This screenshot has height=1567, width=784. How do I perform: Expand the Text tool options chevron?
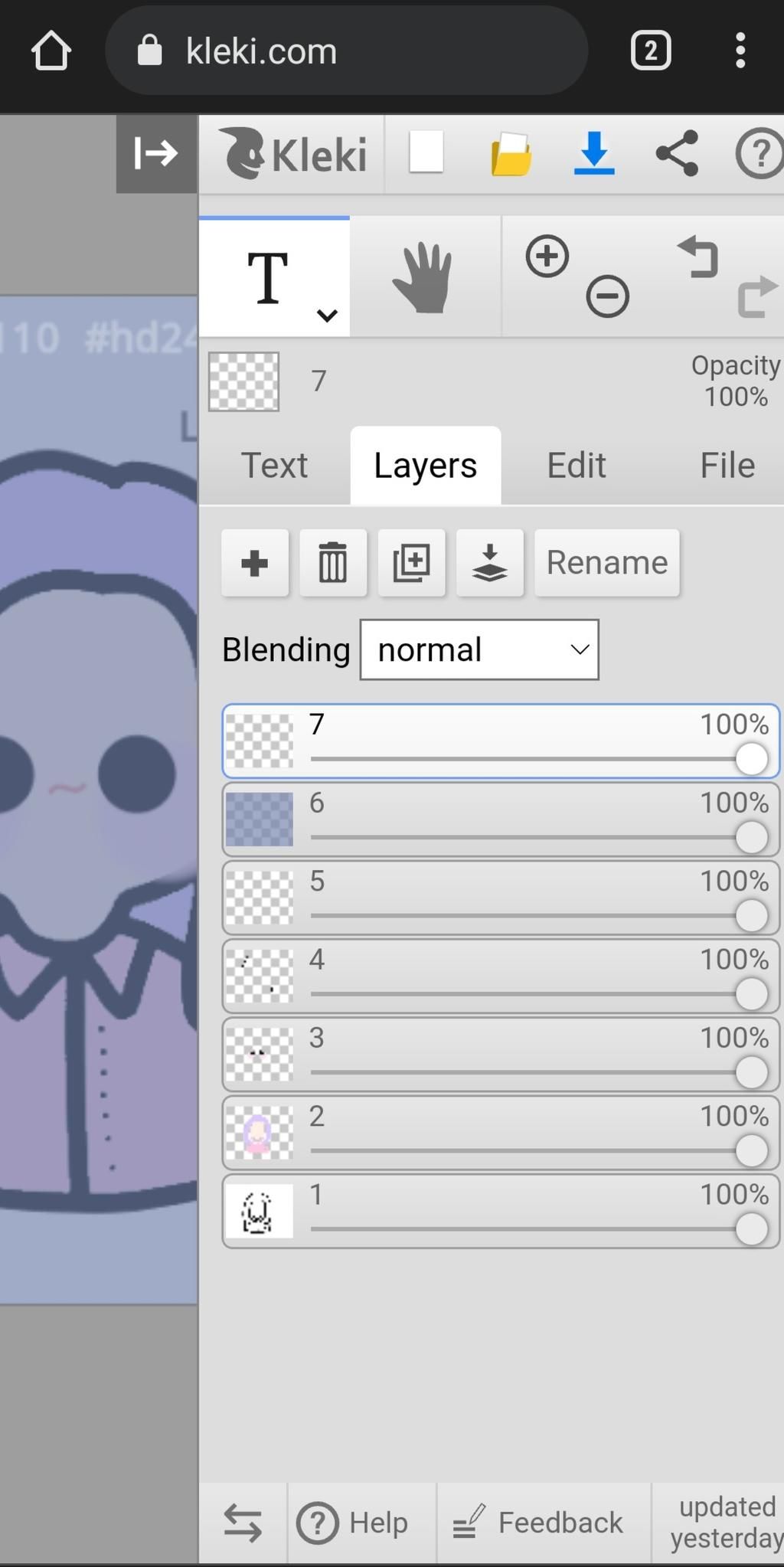(328, 315)
